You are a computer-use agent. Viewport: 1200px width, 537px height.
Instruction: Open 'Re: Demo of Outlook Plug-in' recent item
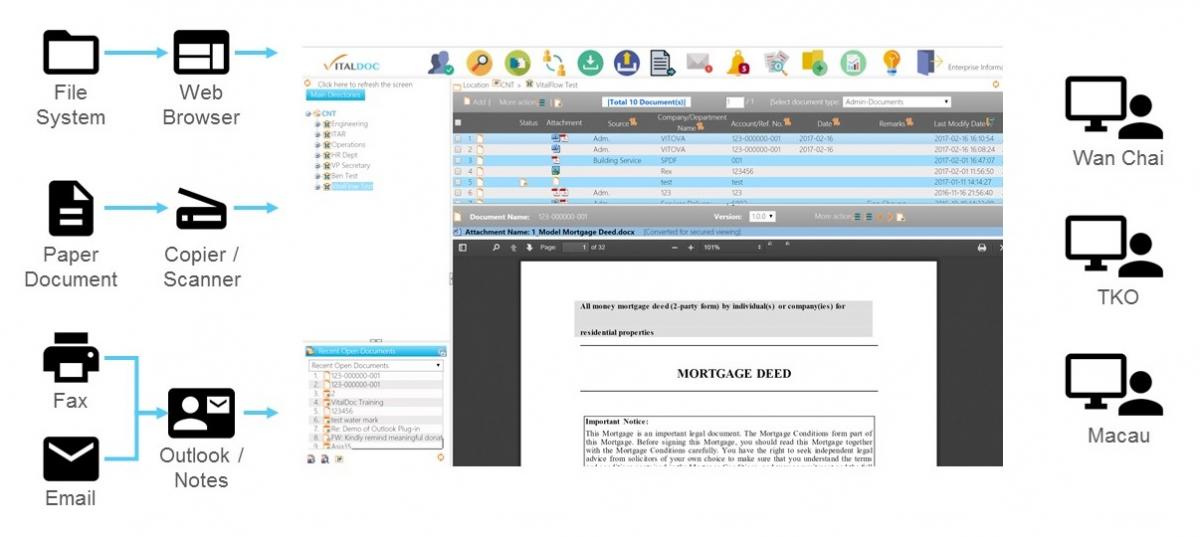(374, 429)
